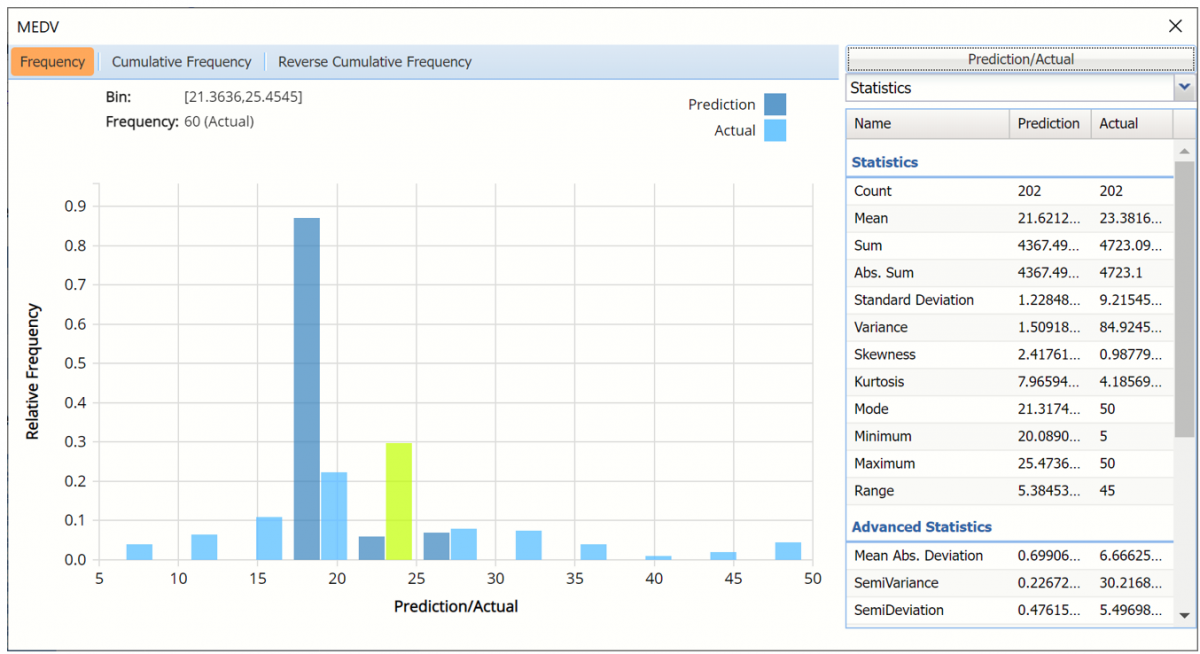The height and width of the screenshot is (654, 1200).
Task: Close the MEDV dialog window
Action: coord(1175,26)
